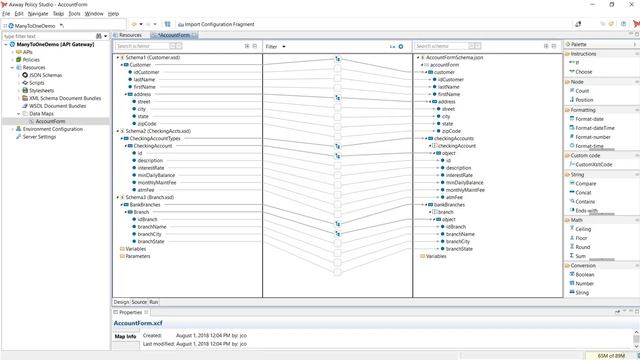Click the address mapping function node
This screenshot has height=360, width=640.
[338, 98]
